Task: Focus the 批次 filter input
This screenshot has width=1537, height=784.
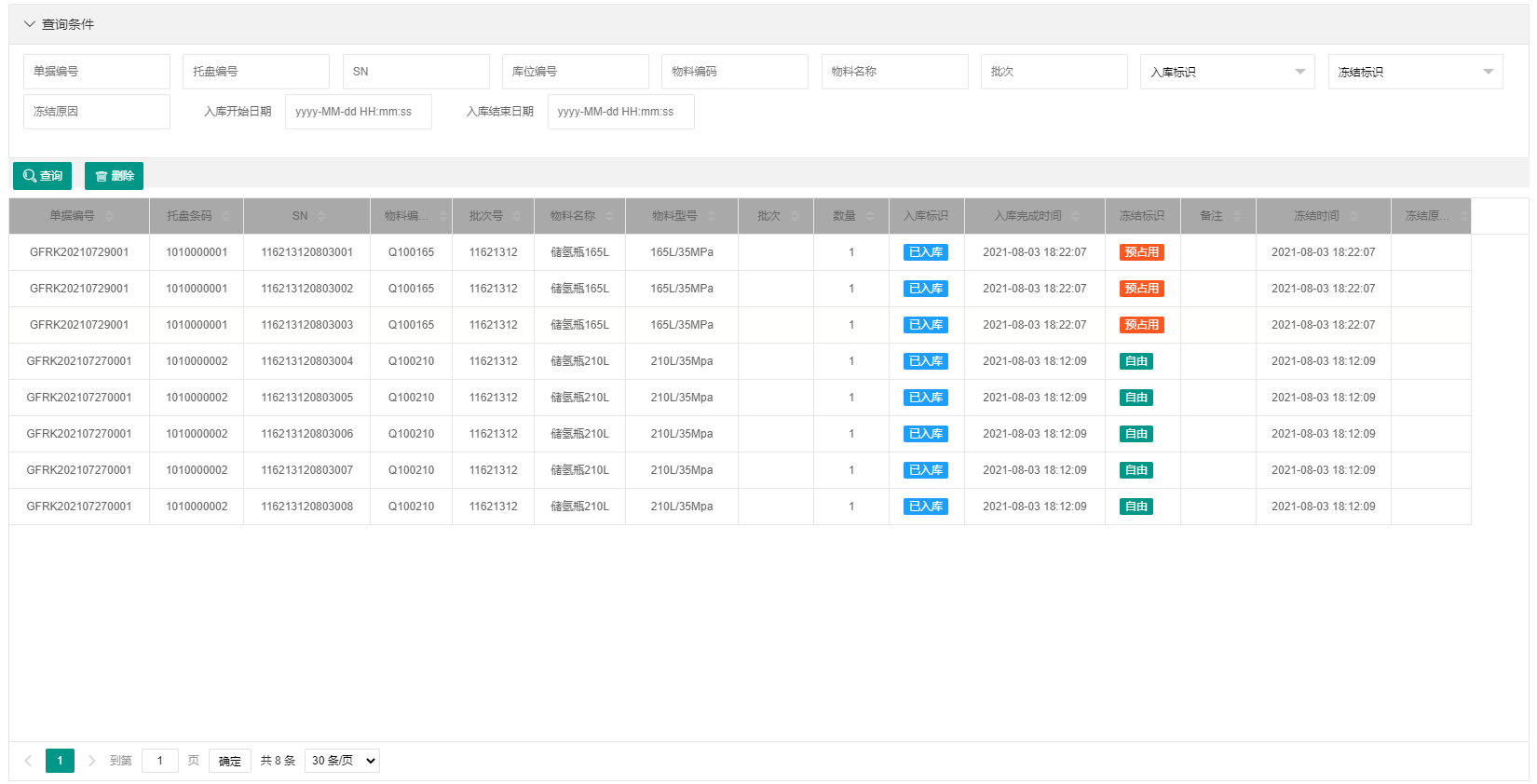Action: (x=1054, y=72)
